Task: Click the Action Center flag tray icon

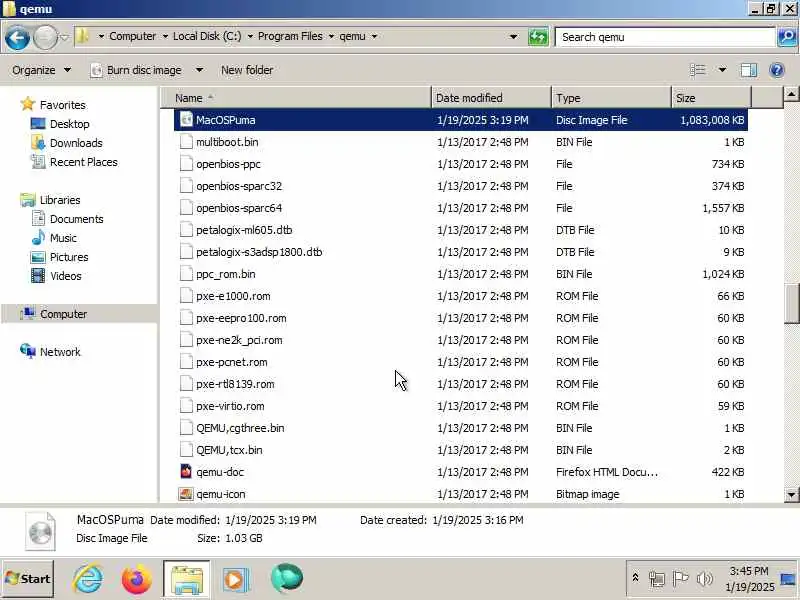Action: pos(681,578)
